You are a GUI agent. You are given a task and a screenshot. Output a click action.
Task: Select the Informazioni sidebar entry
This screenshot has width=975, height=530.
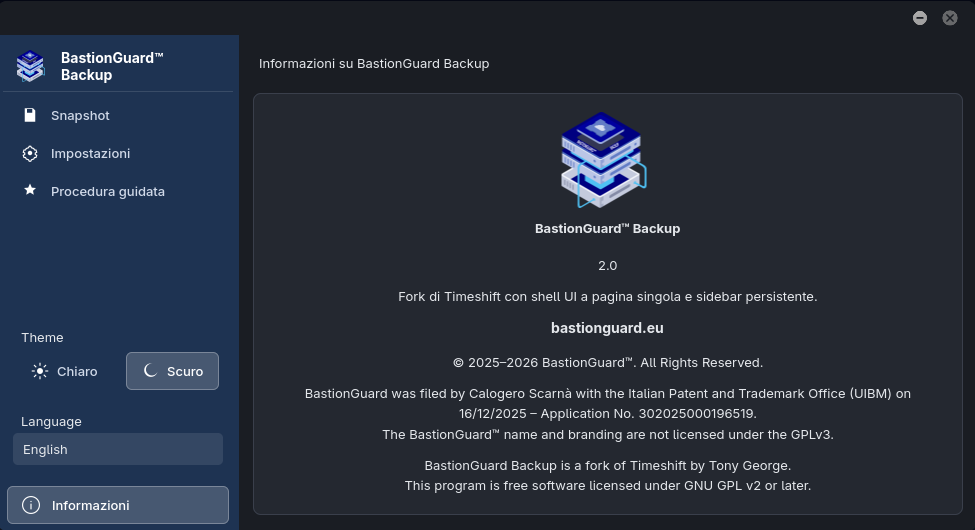(x=118, y=505)
